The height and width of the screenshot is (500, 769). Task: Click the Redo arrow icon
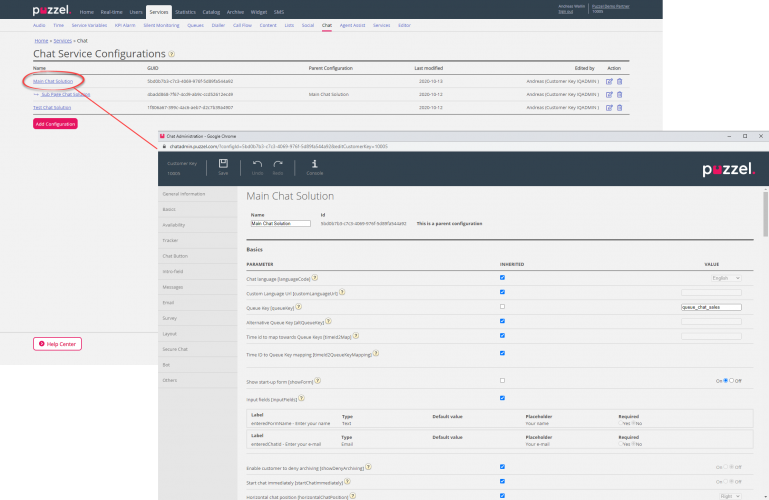point(279,164)
